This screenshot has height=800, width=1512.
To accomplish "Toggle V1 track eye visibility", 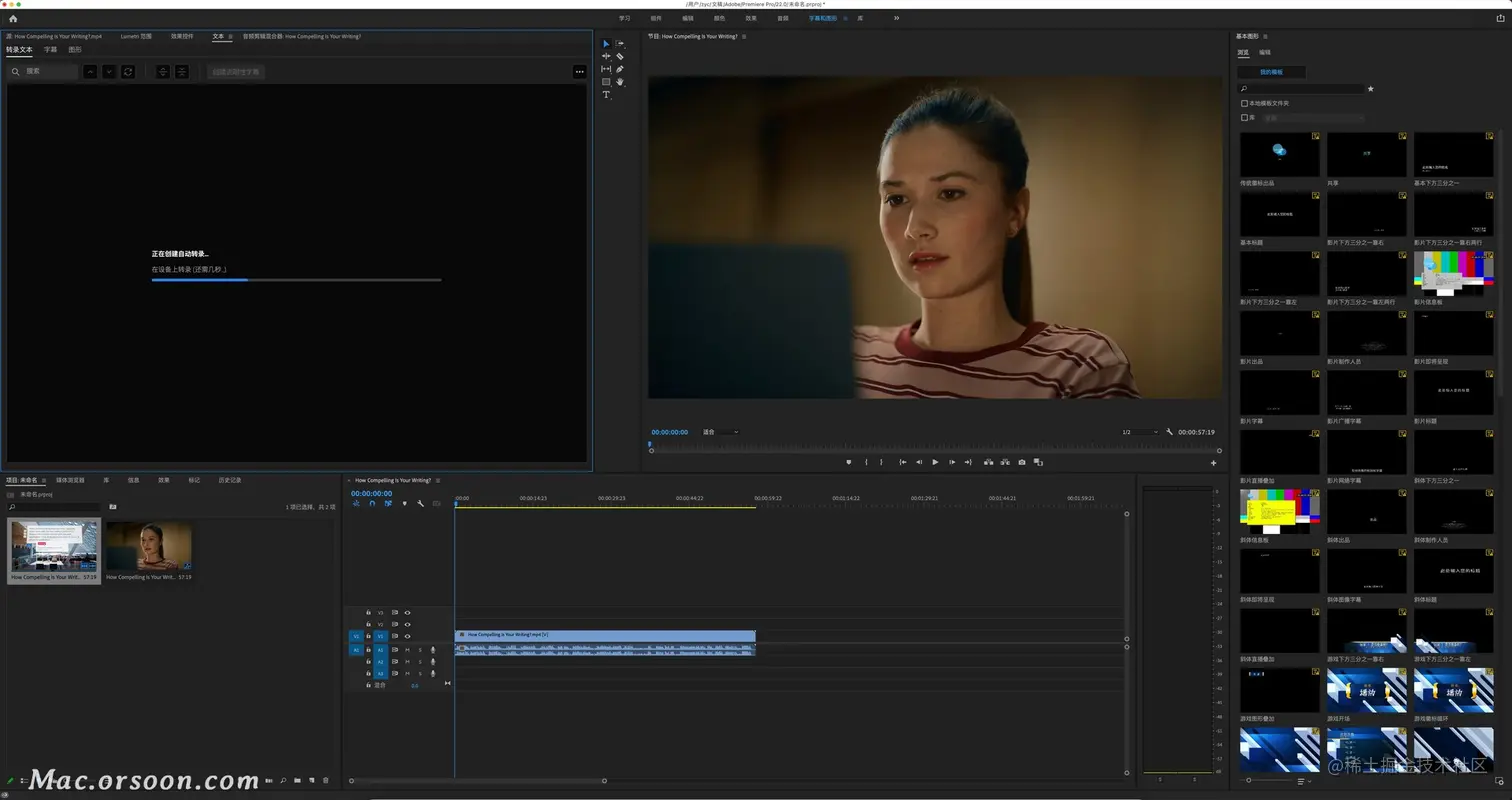I will pos(407,636).
